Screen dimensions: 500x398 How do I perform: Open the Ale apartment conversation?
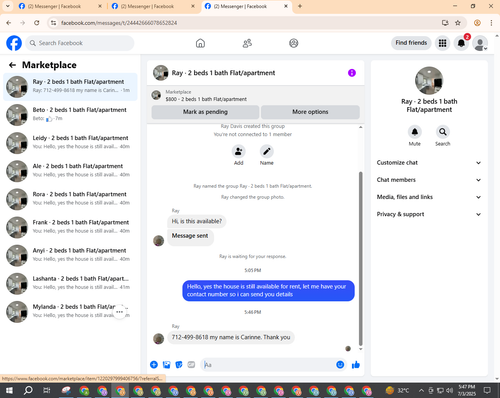pyautogui.click(x=70, y=171)
